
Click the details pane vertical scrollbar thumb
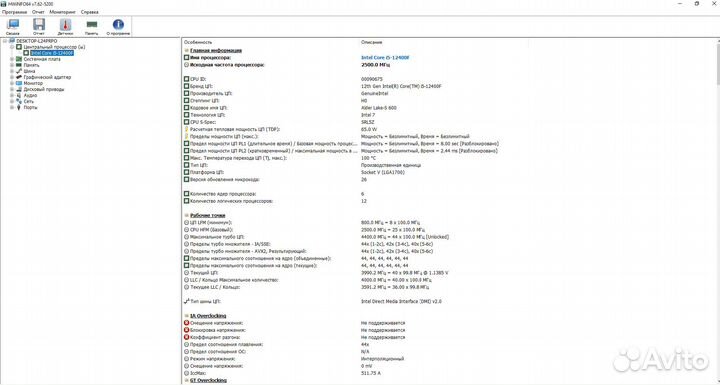[718, 64]
